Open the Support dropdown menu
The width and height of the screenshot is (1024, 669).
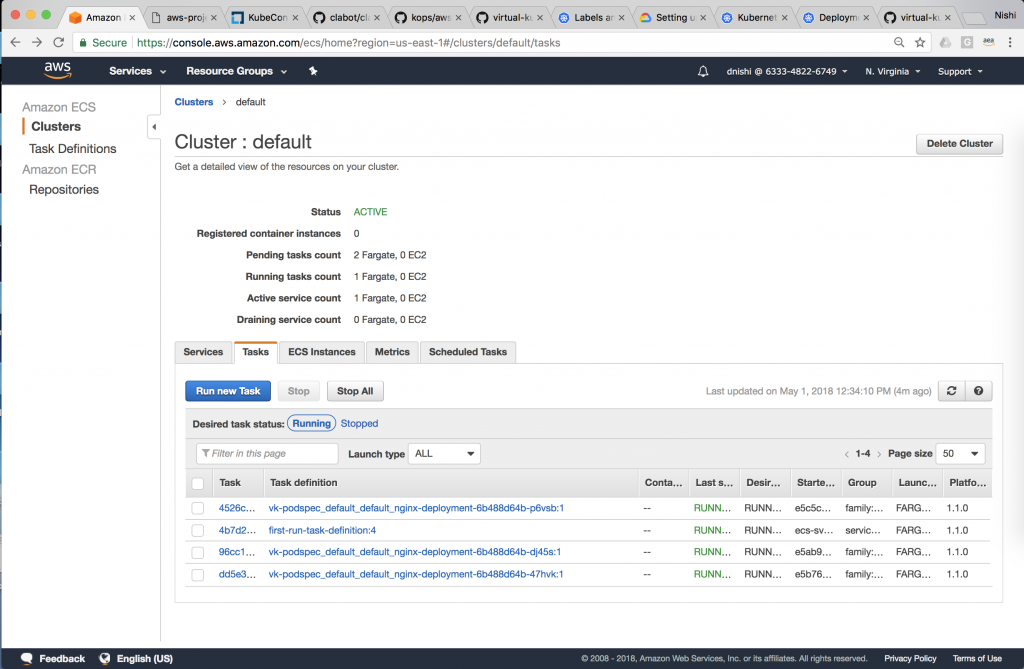point(960,71)
